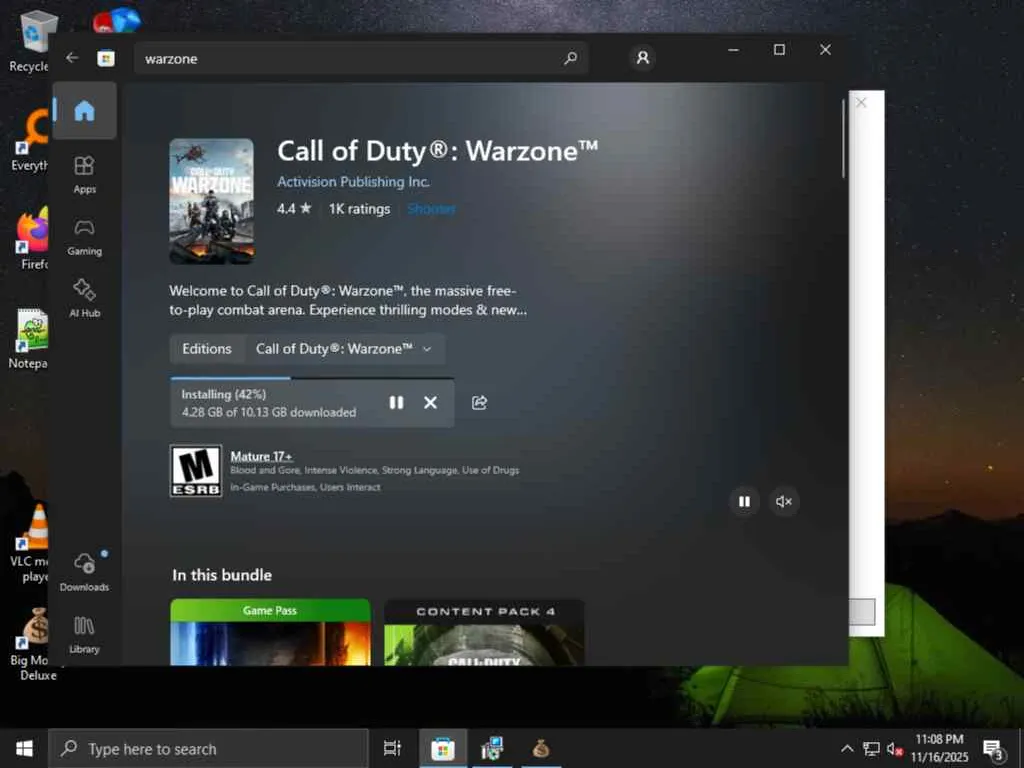Open the user account profile icon
Viewport: 1024px width, 768px height.
pyautogui.click(x=643, y=57)
